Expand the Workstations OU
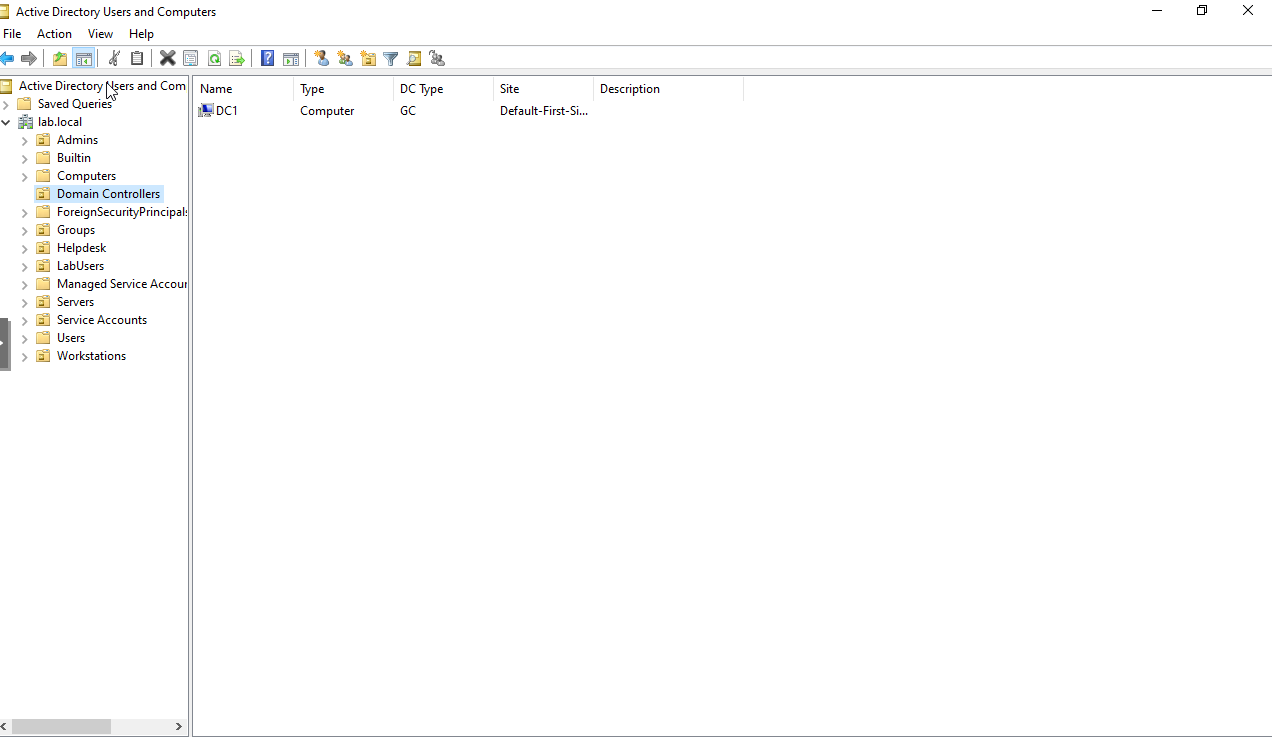The image size is (1272, 737). click(25, 356)
